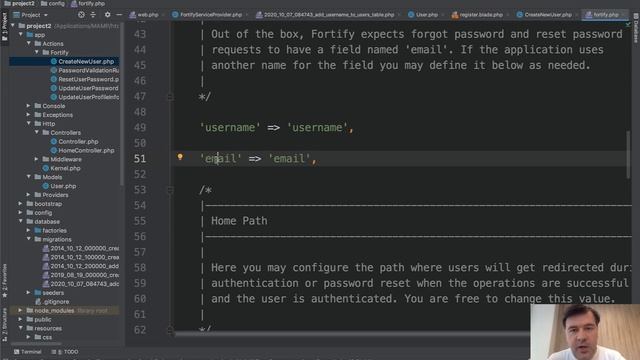Click the Project panel vertical scrollbar
This screenshot has height=360, width=640.
click(x=122, y=104)
